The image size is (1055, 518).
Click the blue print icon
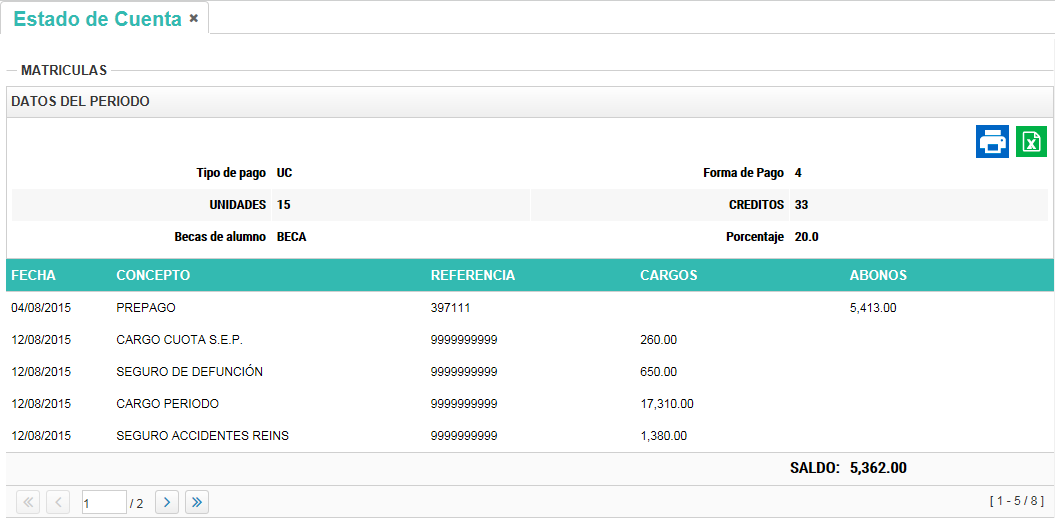(992, 142)
